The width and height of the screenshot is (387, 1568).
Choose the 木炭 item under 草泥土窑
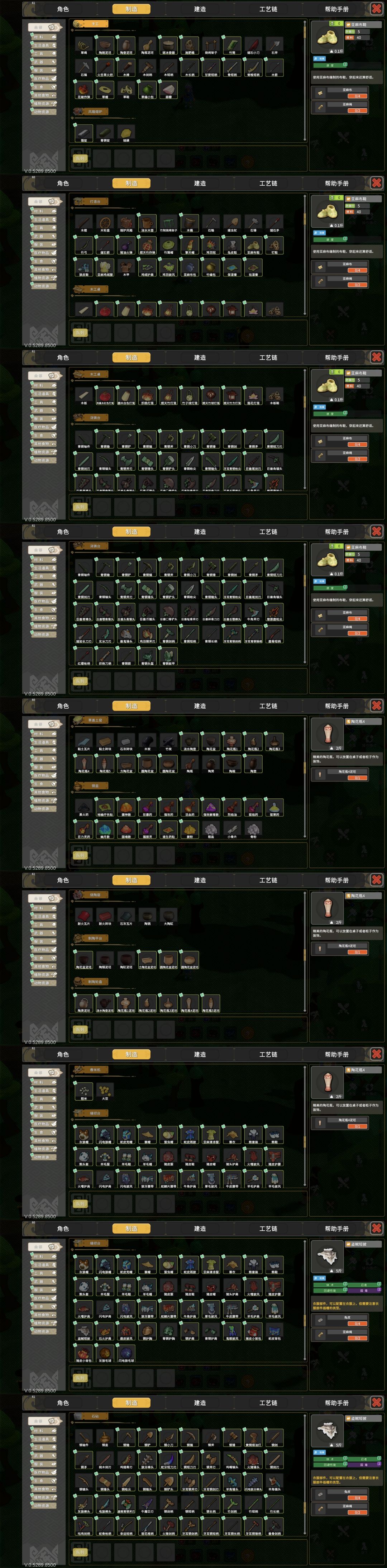tap(147, 742)
